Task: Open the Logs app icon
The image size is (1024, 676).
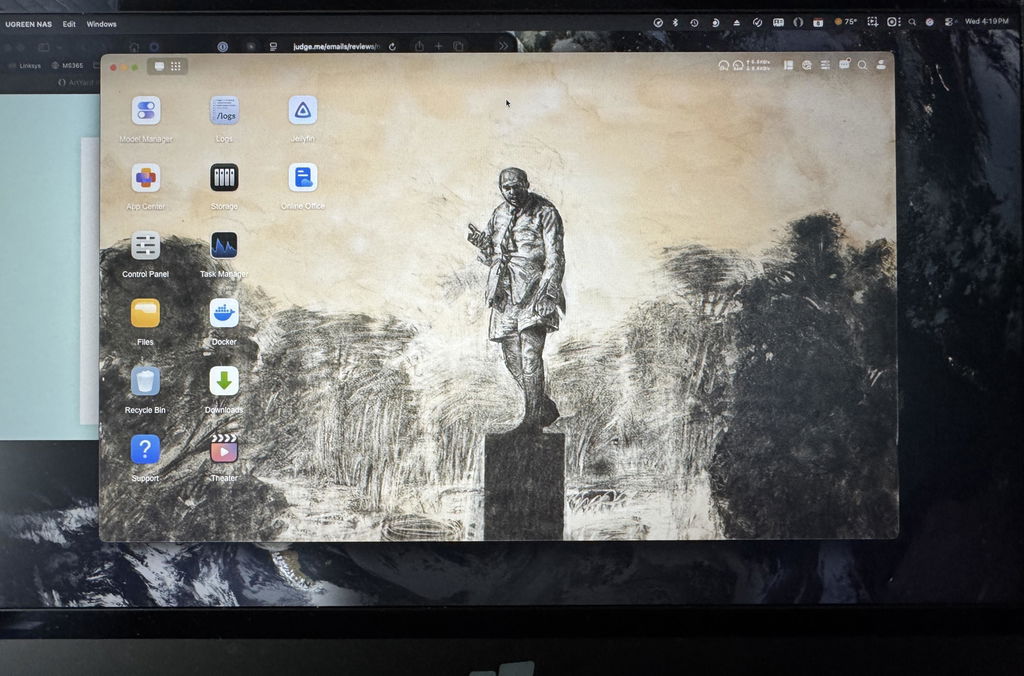Action: (224, 110)
